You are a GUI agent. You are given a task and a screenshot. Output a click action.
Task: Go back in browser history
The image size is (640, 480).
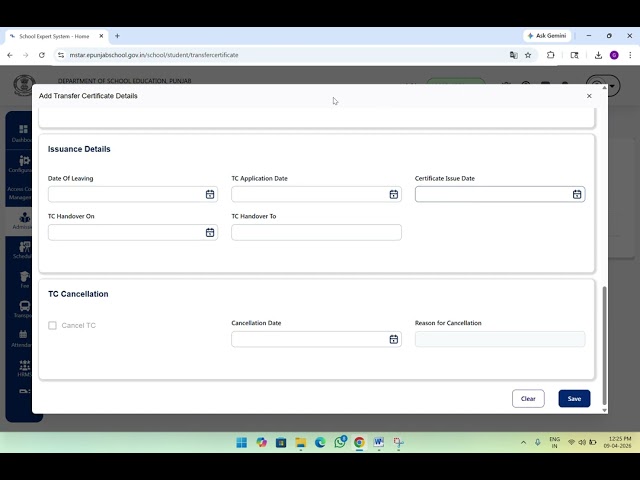(10, 55)
